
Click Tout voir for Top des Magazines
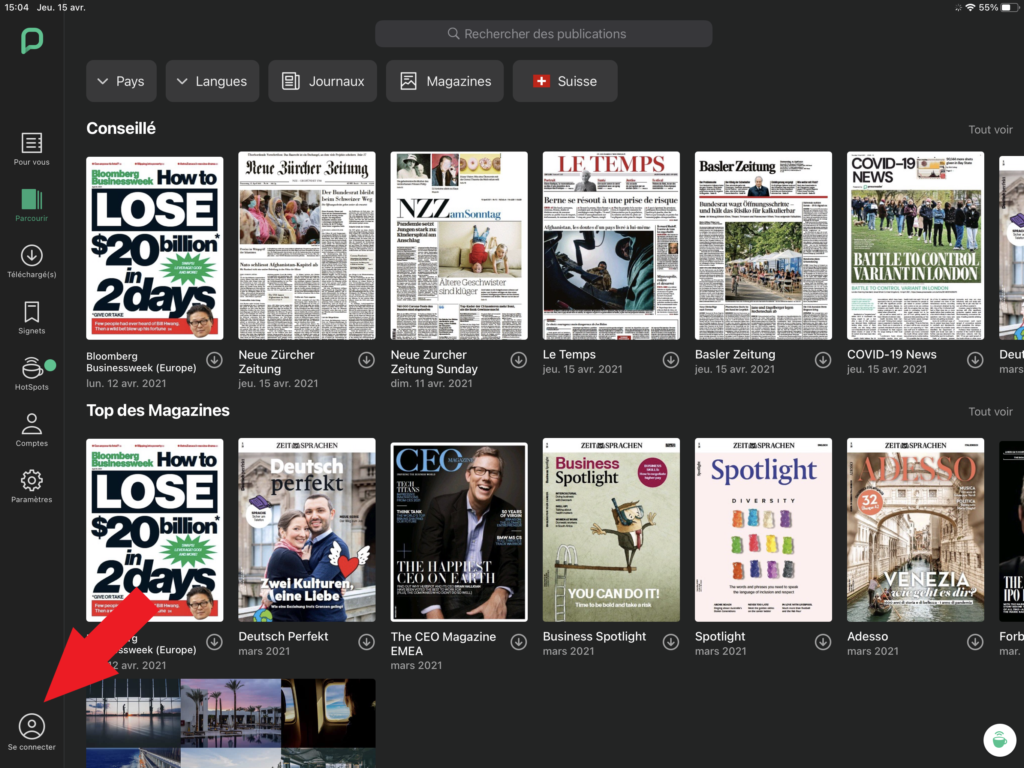pos(990,411)
